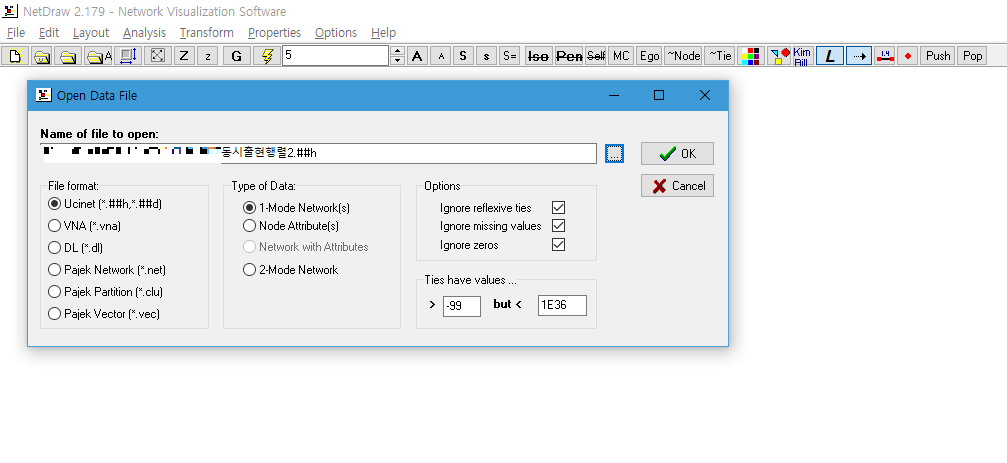Viewport: 1007px width, 463px height.
Task: Click the lightning bolt layout icon
Action: pos(267,56)
